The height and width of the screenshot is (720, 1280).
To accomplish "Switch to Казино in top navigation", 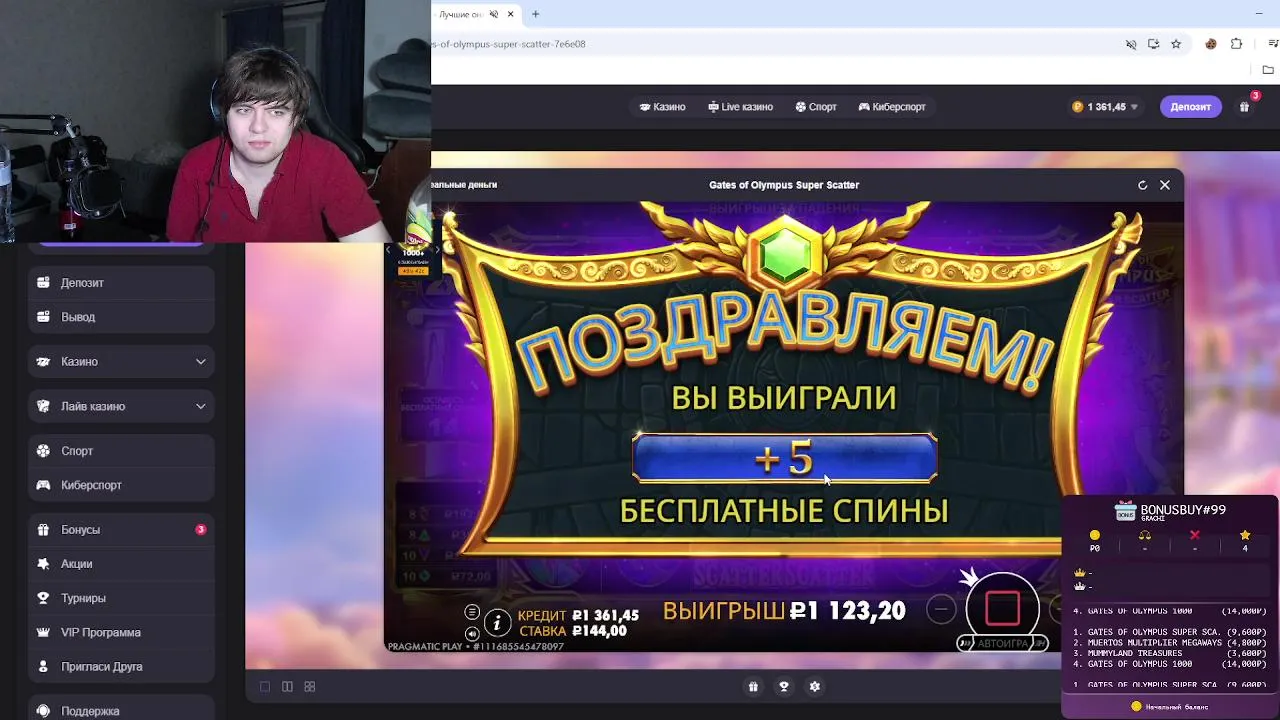I will coord(662,107).
